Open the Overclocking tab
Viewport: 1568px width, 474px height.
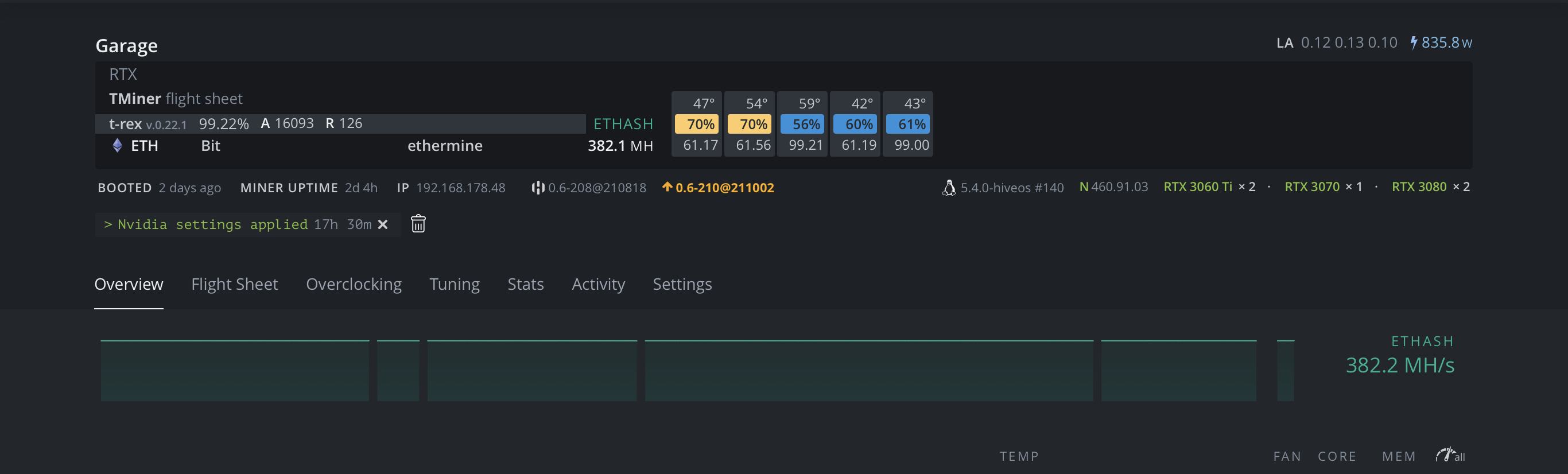point(354,284)
